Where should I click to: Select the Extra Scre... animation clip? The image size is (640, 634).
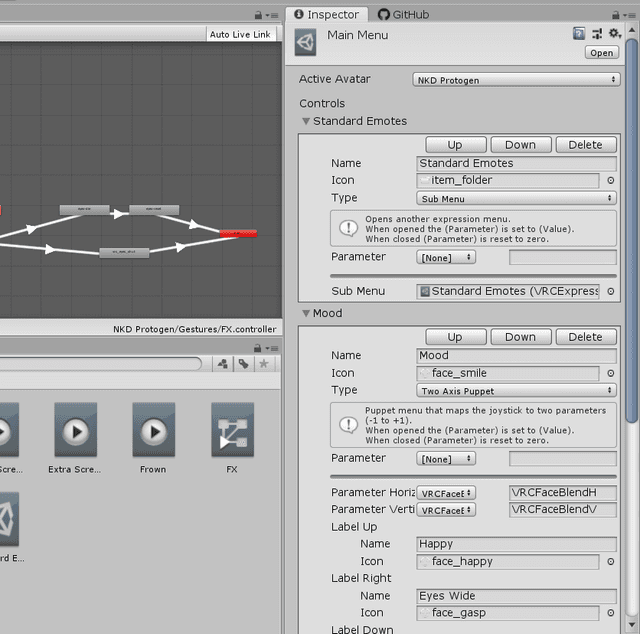76,438
